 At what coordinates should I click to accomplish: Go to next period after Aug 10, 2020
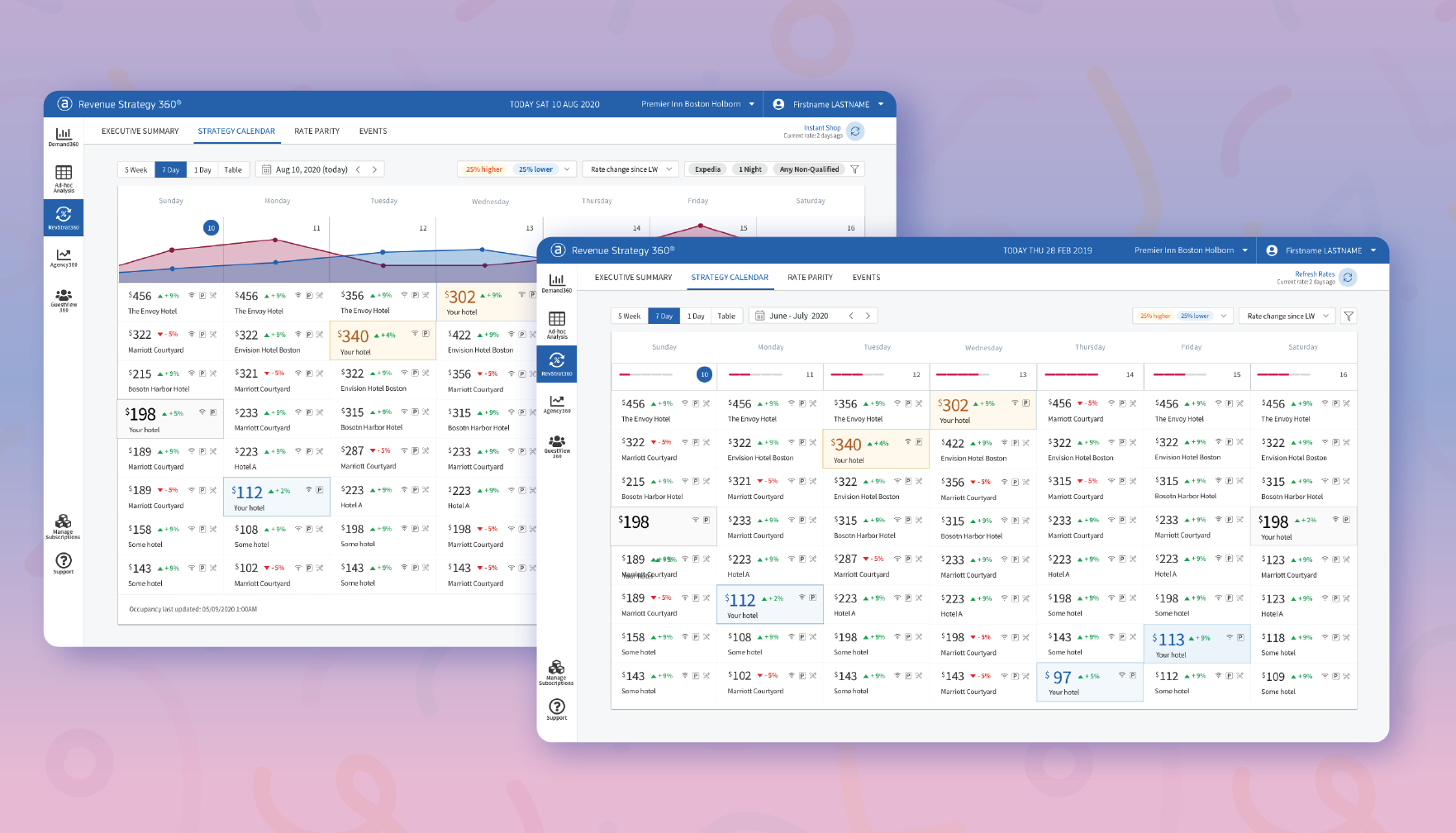[374, 169]
